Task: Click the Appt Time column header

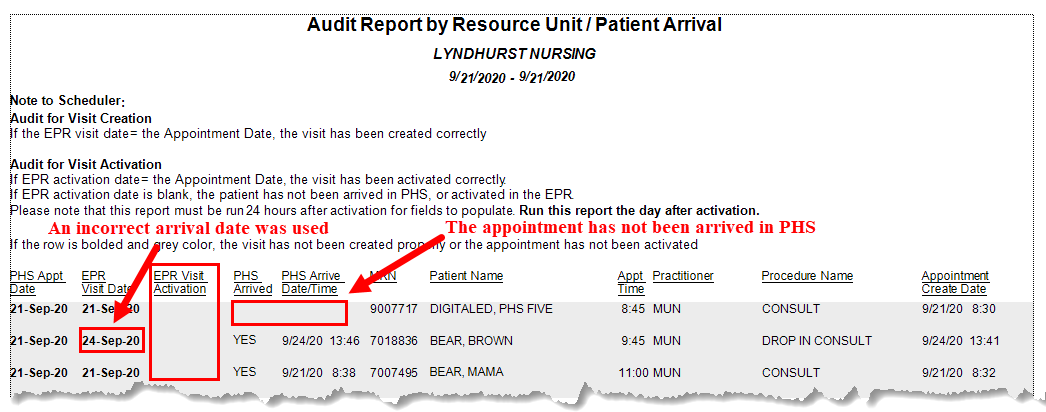Action: click(x=631, y=283)
